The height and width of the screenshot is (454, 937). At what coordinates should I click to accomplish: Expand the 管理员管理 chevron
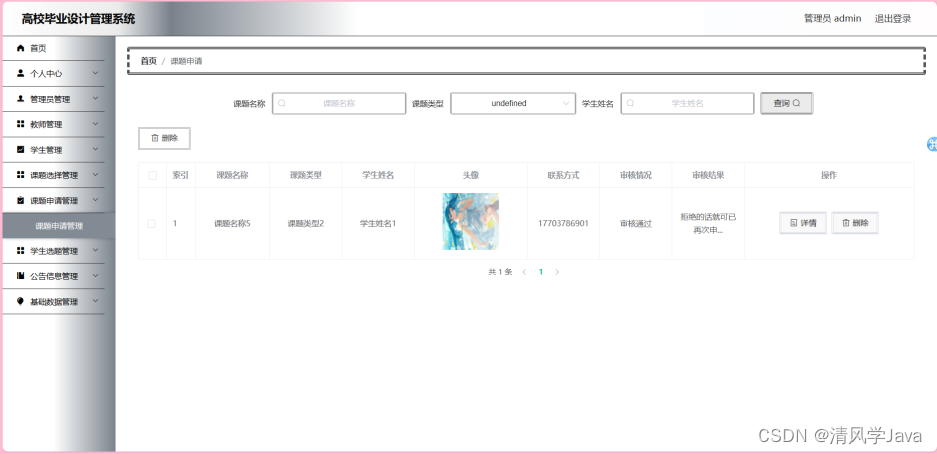coord(95,99)
